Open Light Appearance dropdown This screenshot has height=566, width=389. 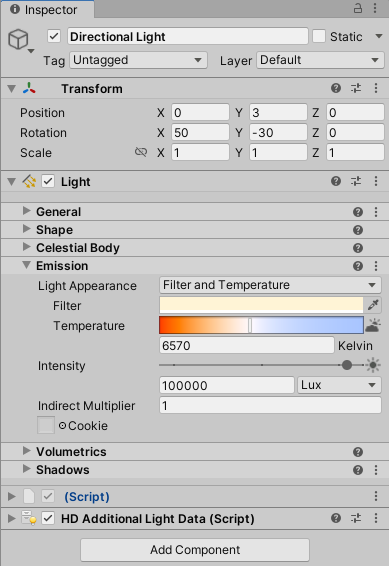(270, 285)
